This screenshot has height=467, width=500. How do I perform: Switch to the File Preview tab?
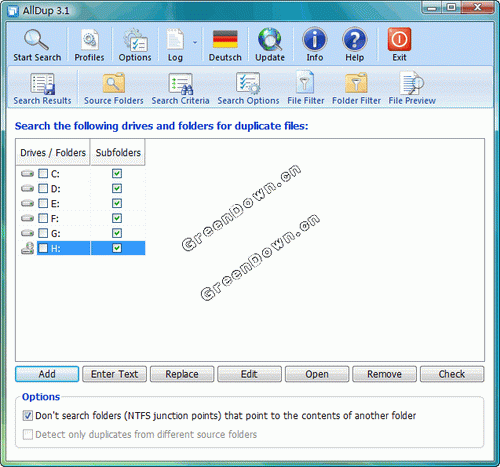click(412, 89)
